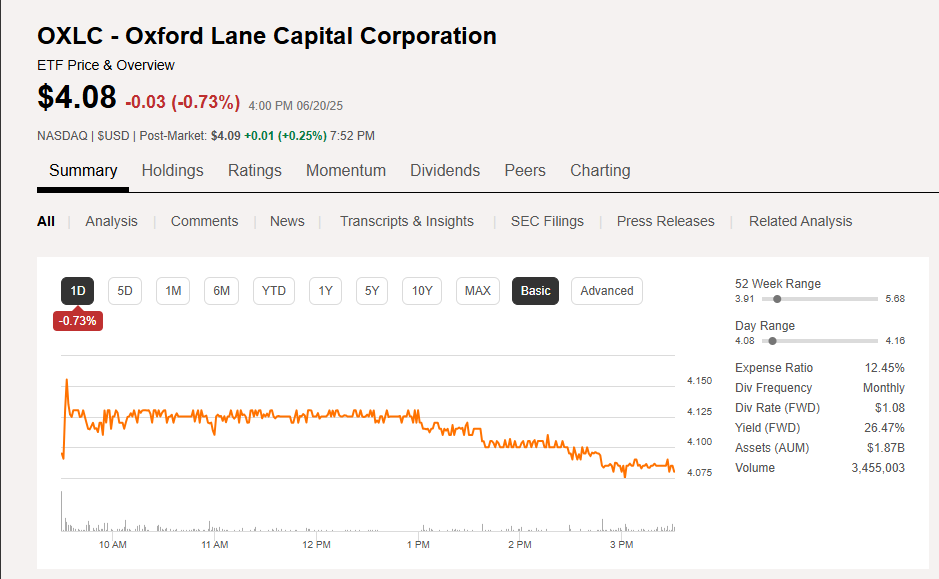Click the 52-week low 3.91

click(x=744, y=299)
